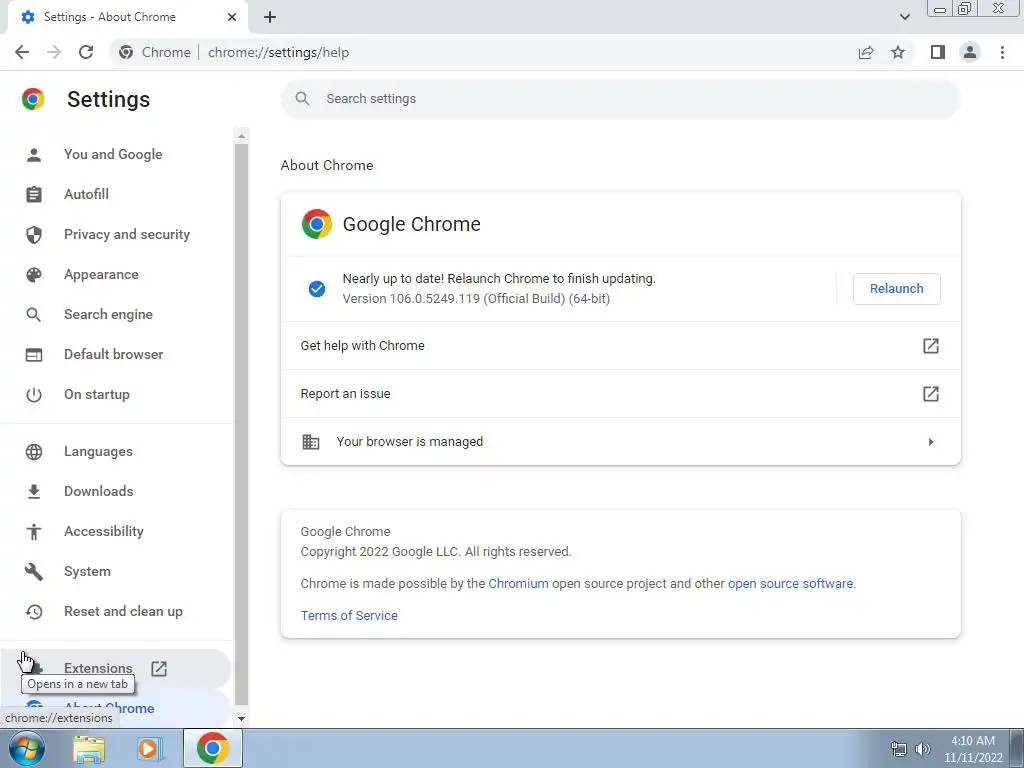Click the Chrome site info icon in address bar
Viewport: 1024px width, 768px height.
tap(126, 52)
